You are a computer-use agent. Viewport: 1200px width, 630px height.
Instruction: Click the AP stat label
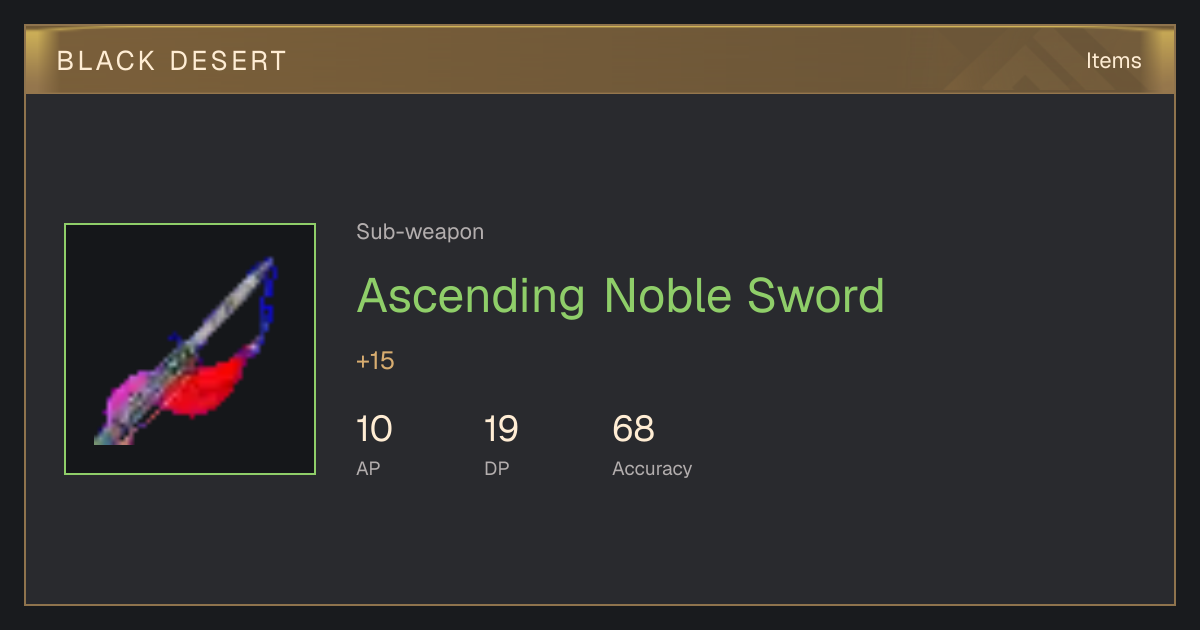[x=368, y=468]
